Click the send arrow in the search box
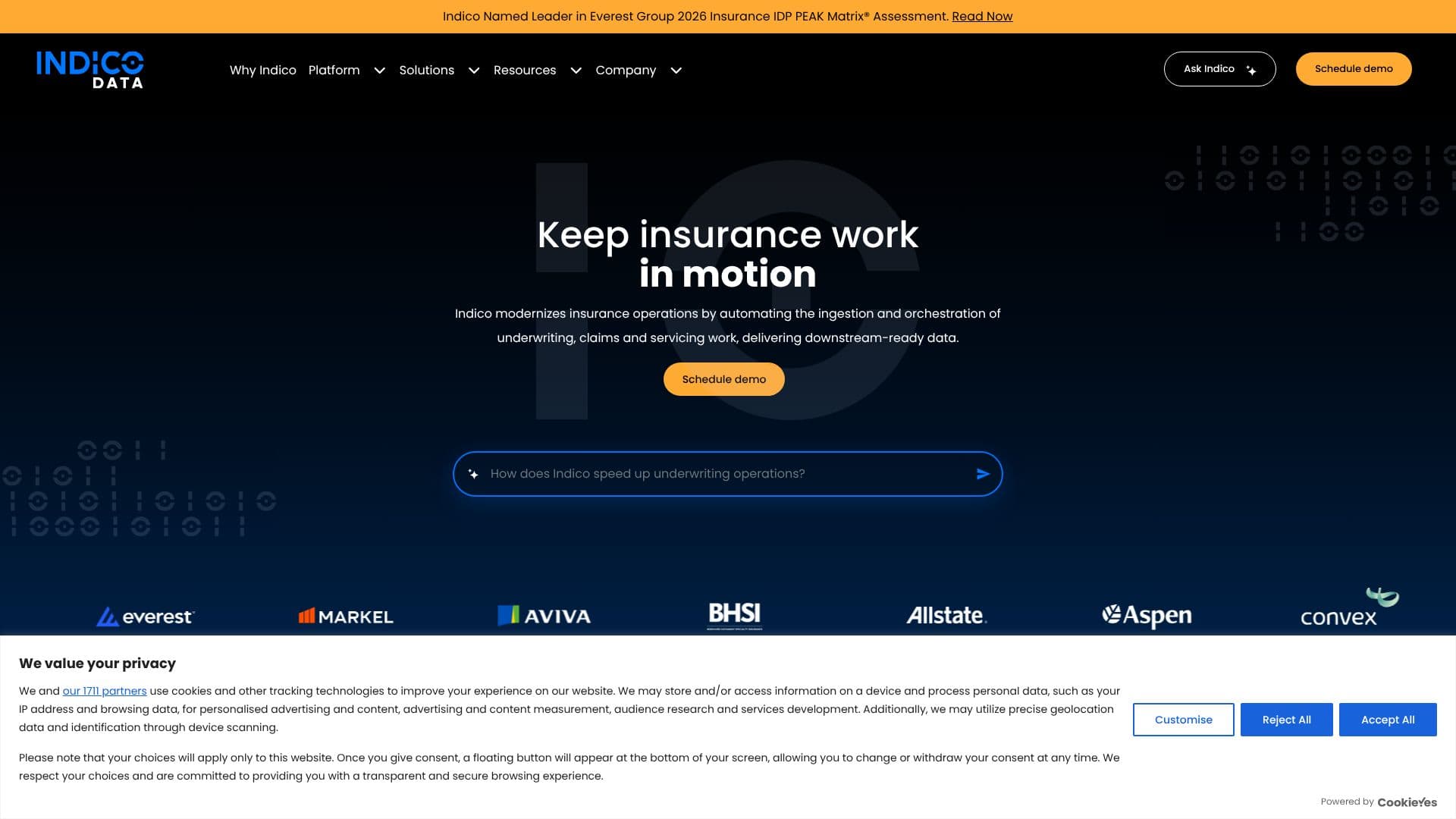Viewport: 1456px width, 819px height. [983, 474]
